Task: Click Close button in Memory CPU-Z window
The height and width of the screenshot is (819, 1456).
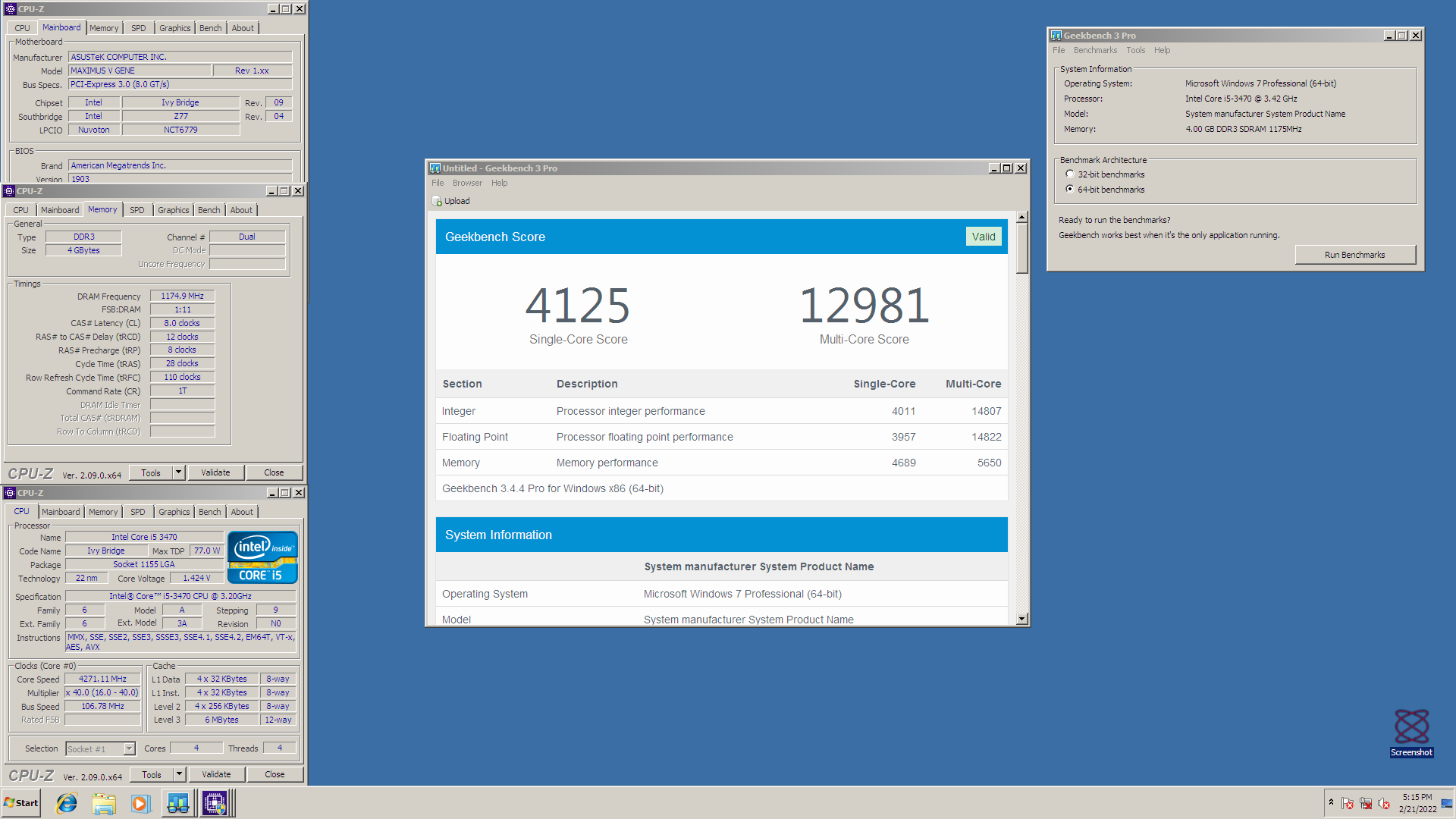Action: [274, 472]
